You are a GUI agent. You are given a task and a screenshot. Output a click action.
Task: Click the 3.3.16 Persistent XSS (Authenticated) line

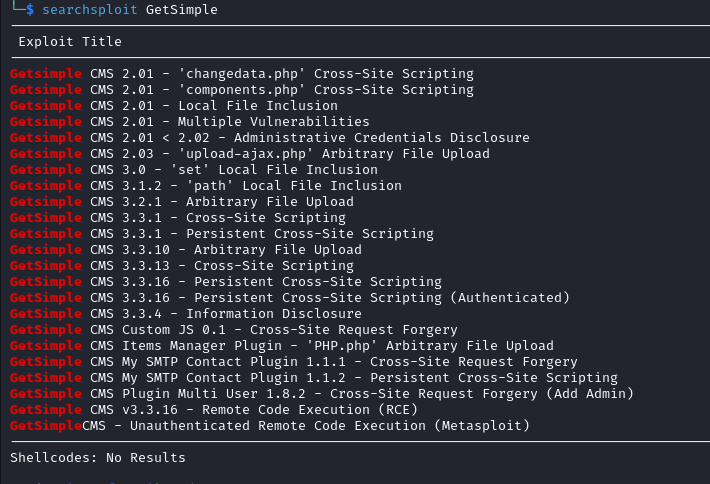click(x=290, y=297)
